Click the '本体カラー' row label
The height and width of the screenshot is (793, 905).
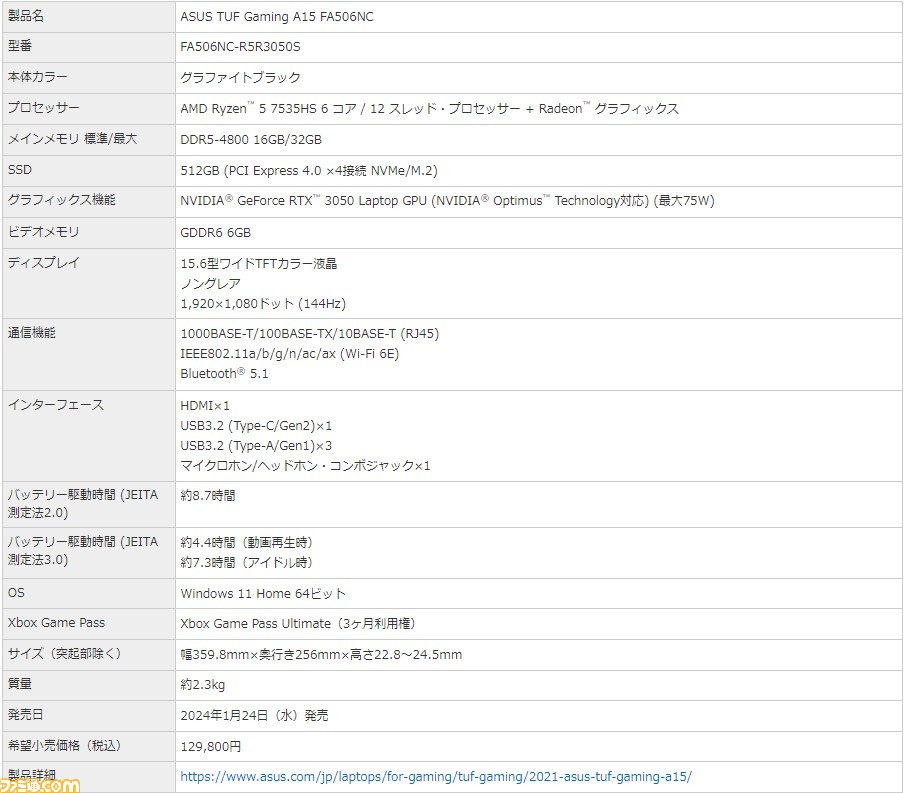(38, 77)
